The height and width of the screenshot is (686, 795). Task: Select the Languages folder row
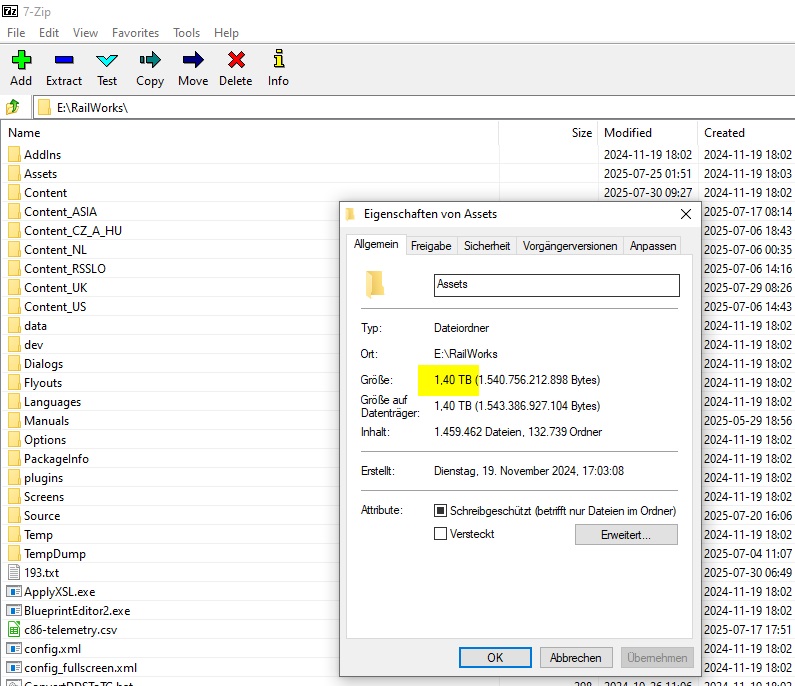click(172, 402)
